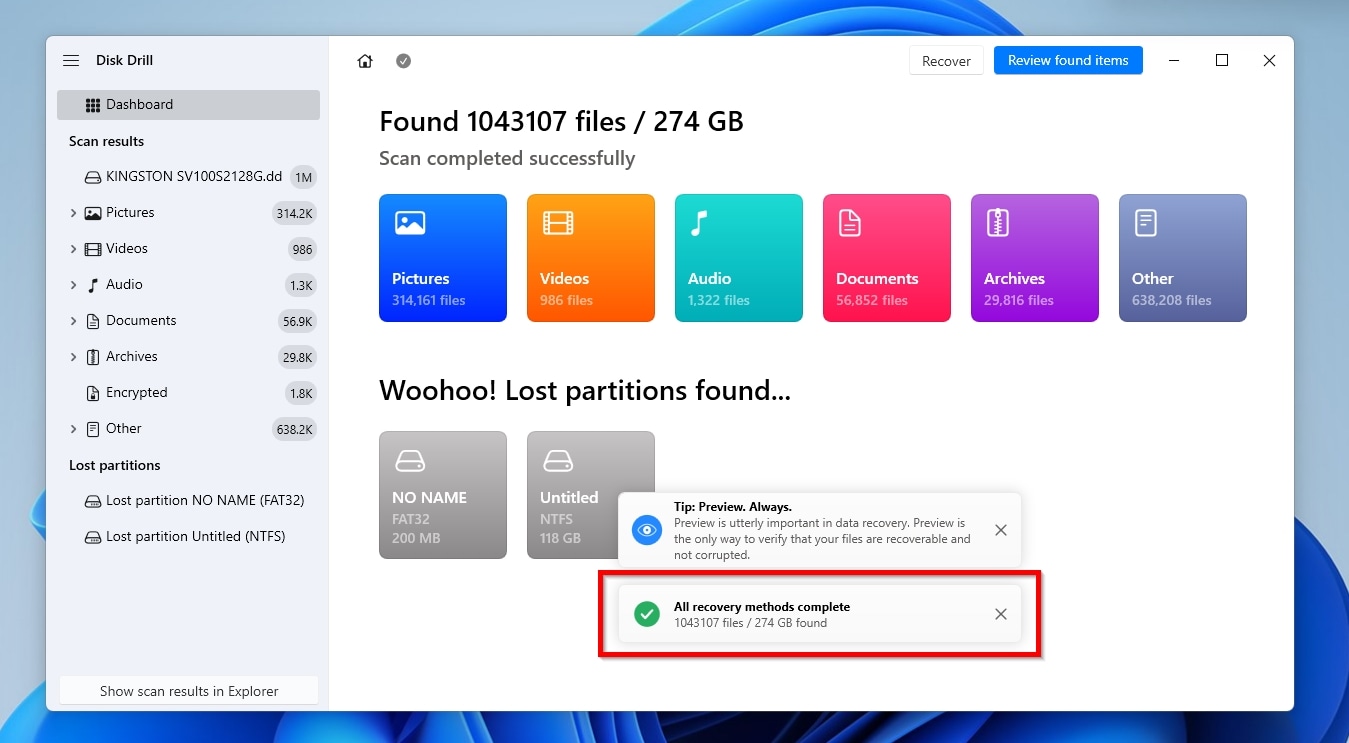
Task: Open the hamburger menu beside Disk Drill
Action: pos(71,61)
